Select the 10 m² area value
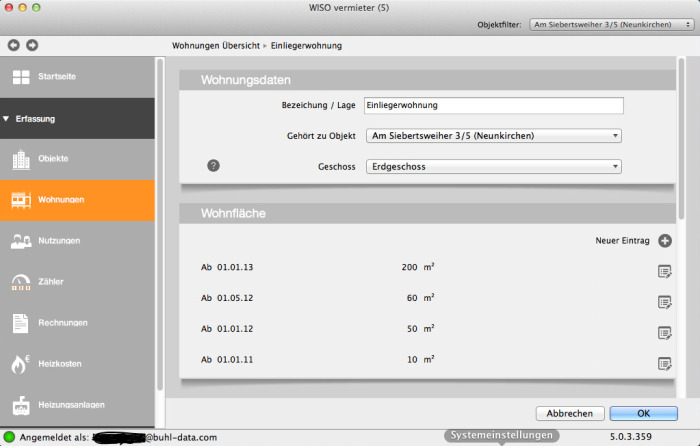The width and height of the screenshot is (700, 446). tap(421, 359)
